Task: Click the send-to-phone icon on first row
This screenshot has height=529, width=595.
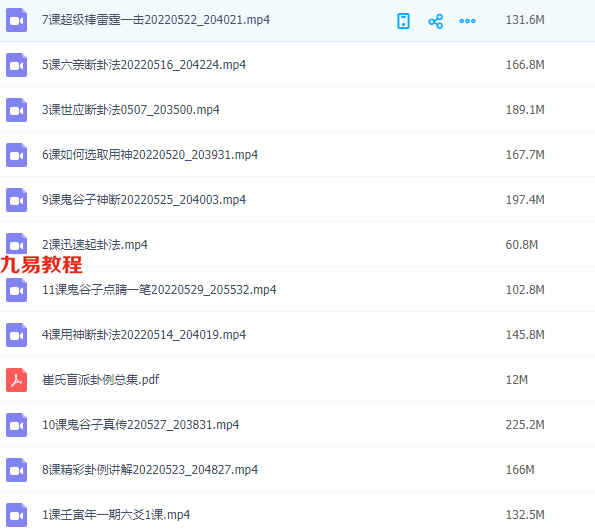Action: (403, 21)
